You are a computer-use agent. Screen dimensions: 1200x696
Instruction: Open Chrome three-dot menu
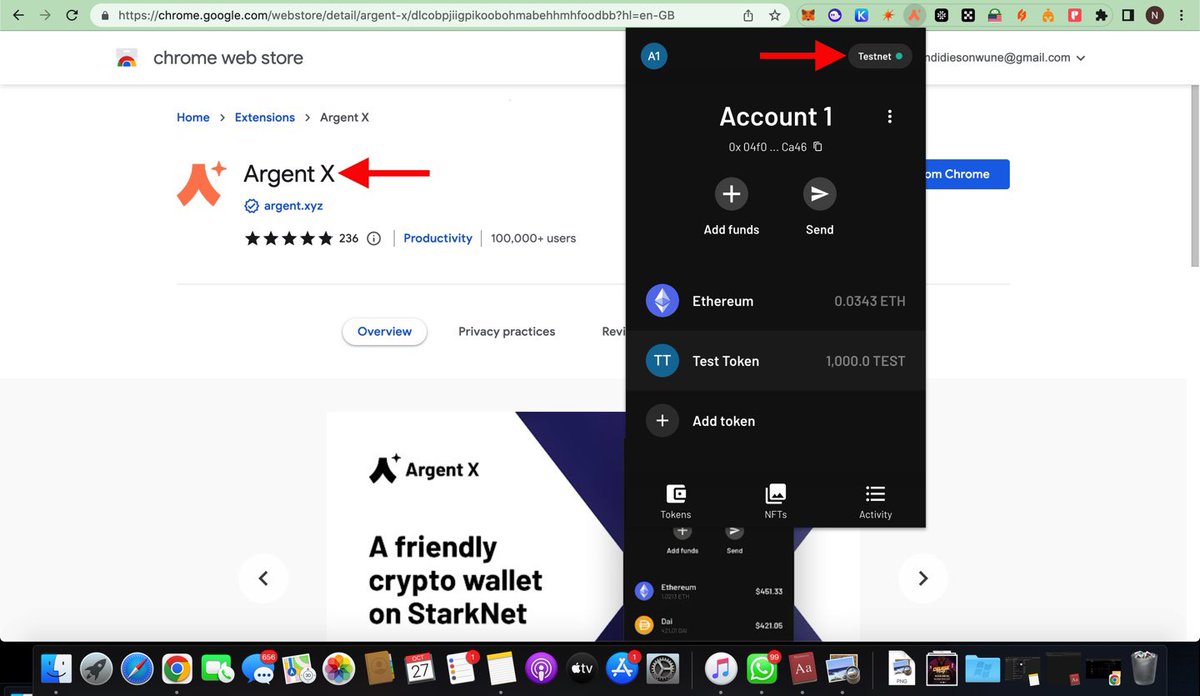(x=1184, y=16)
